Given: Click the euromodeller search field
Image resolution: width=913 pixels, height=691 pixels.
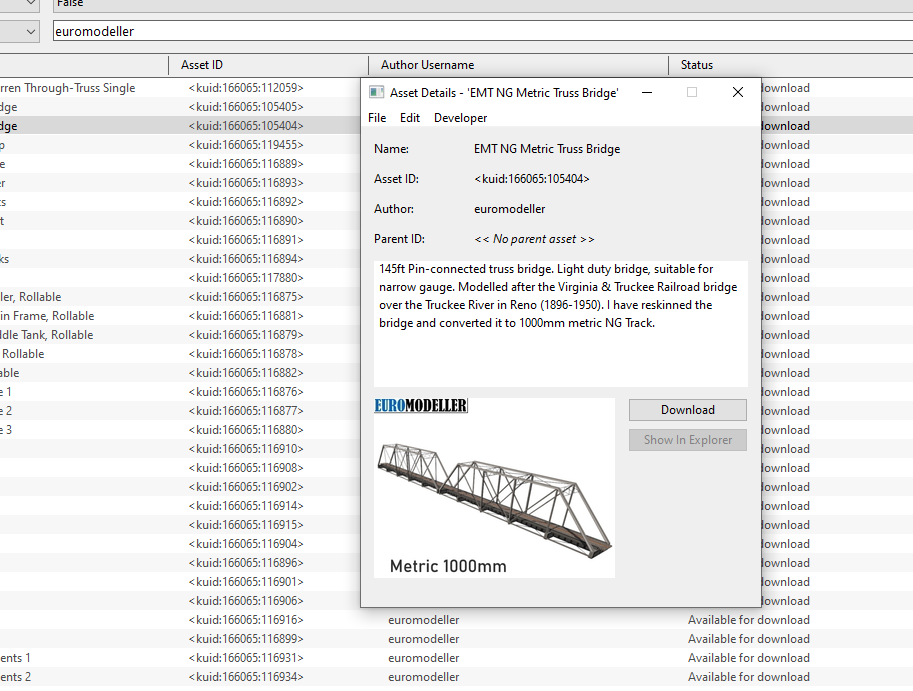Looking at the screenshot, I should 483,31.
